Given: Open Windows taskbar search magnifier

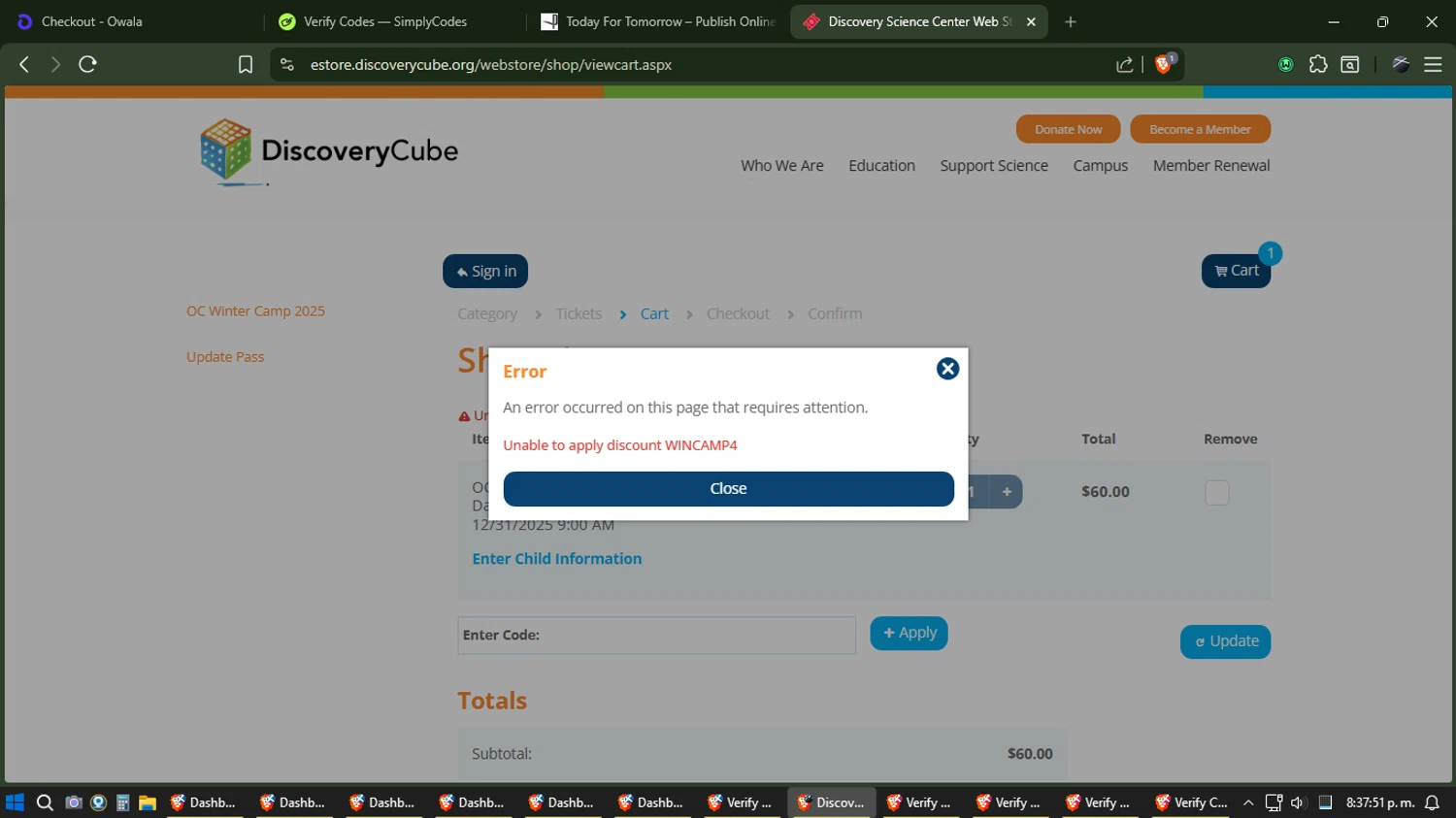Looking at the screenshot, I should click(45, 802).
